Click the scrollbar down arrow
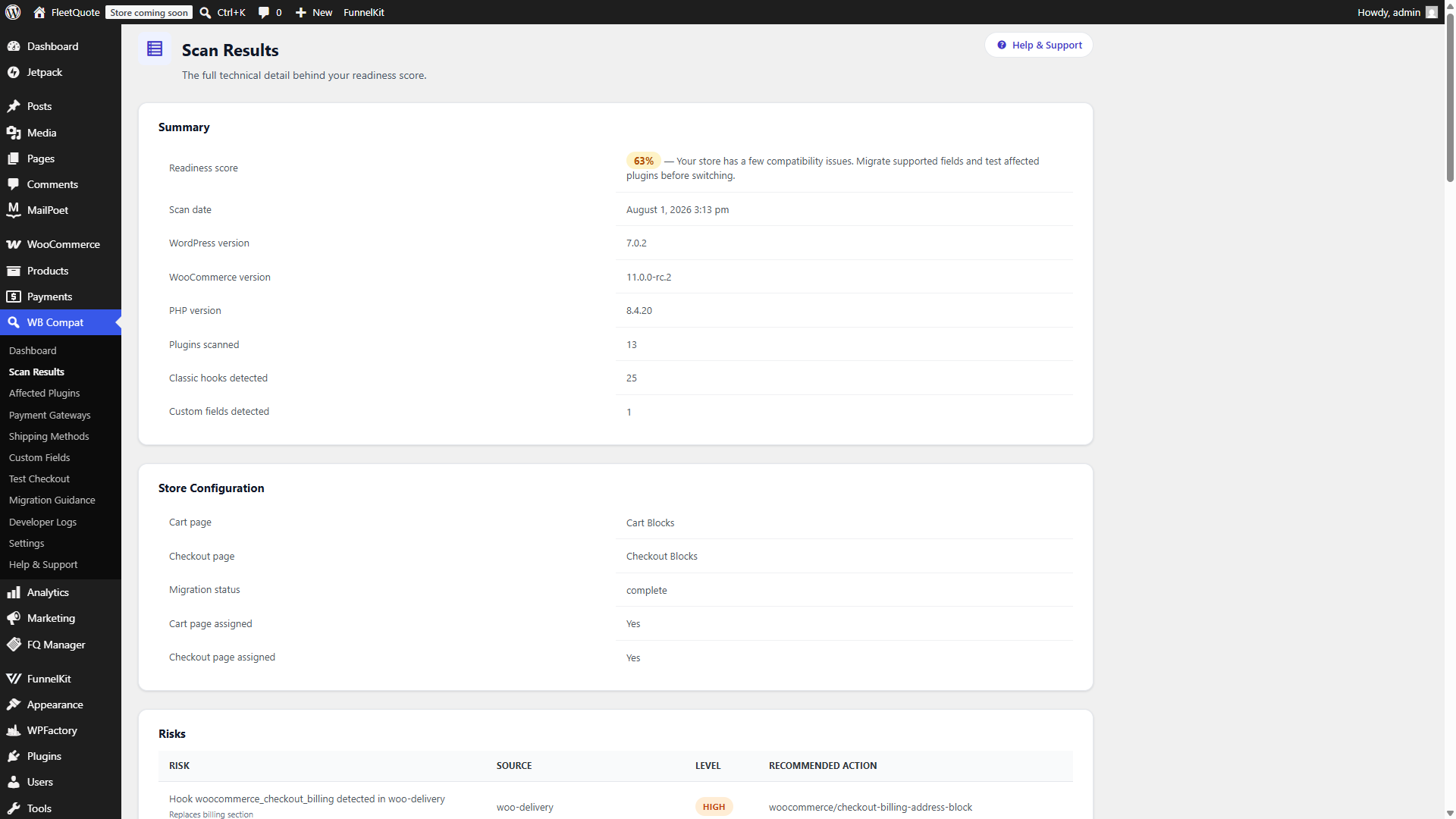The height and width of the screenshot is (819, 1456). pyautogui.click(x=1450, y=813)
